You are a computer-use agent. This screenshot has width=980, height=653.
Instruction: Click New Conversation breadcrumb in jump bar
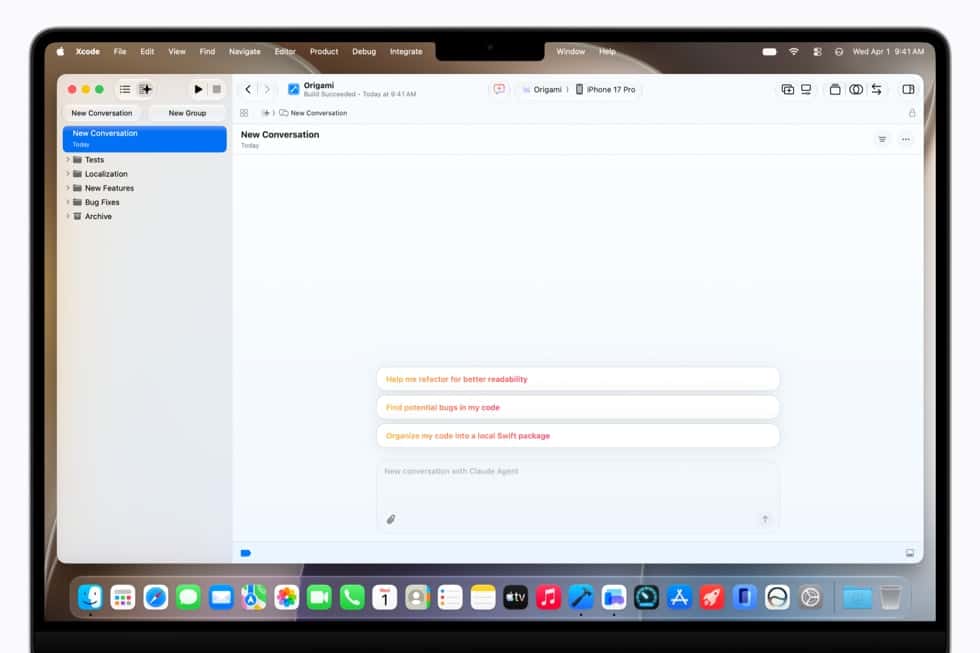[x=313, y=113]
